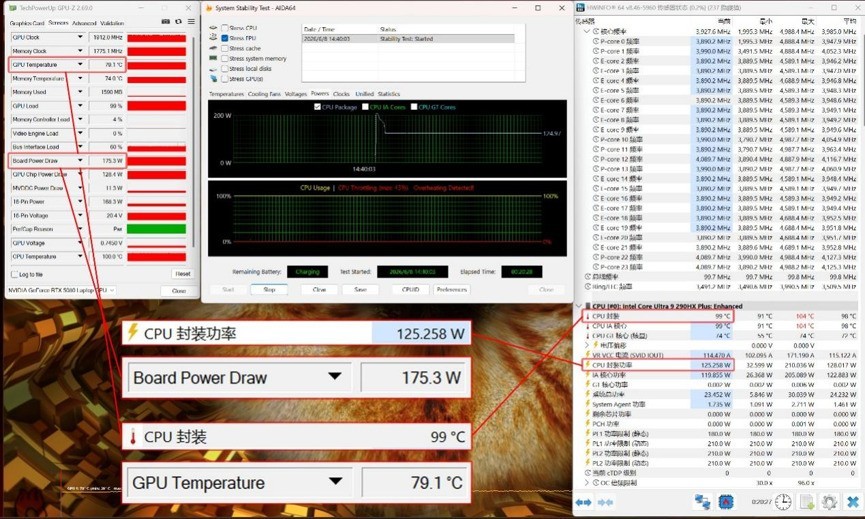Screen dimensions: 865x519
Task: Open Clocks tab in AIDA64
Action: tap(341, 94)
